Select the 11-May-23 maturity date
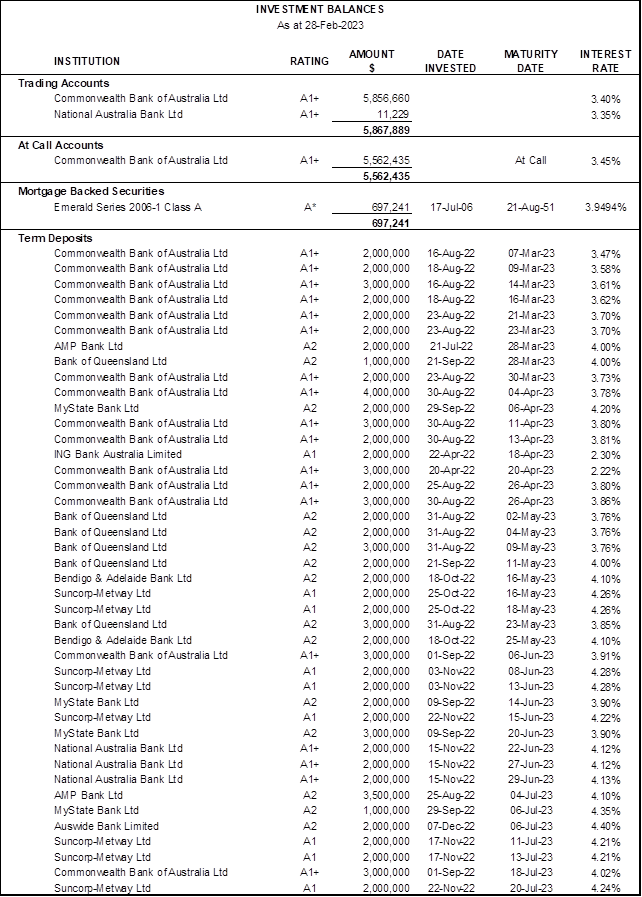 531,563
